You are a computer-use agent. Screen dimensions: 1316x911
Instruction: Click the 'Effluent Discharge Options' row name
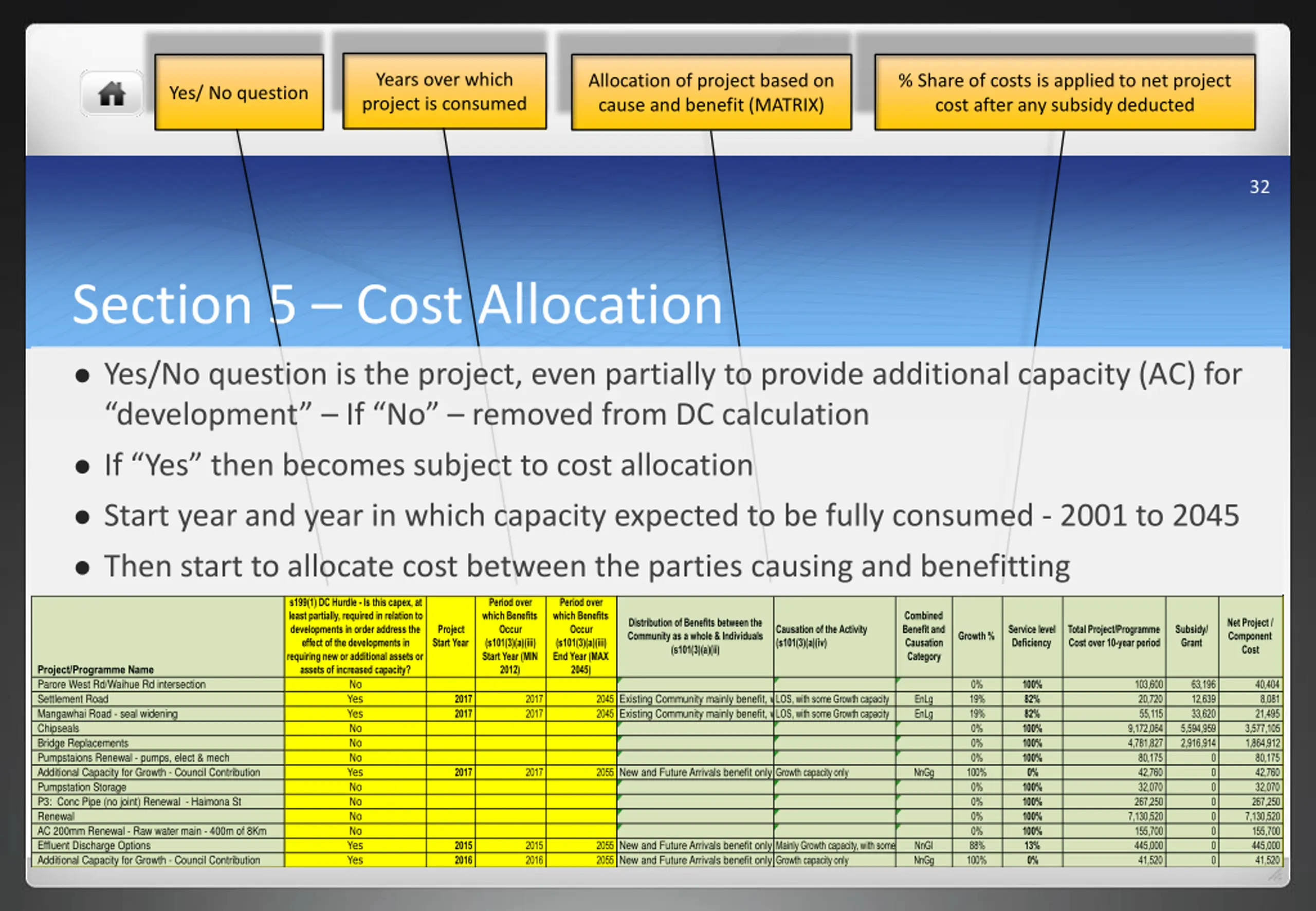point(94,845)
